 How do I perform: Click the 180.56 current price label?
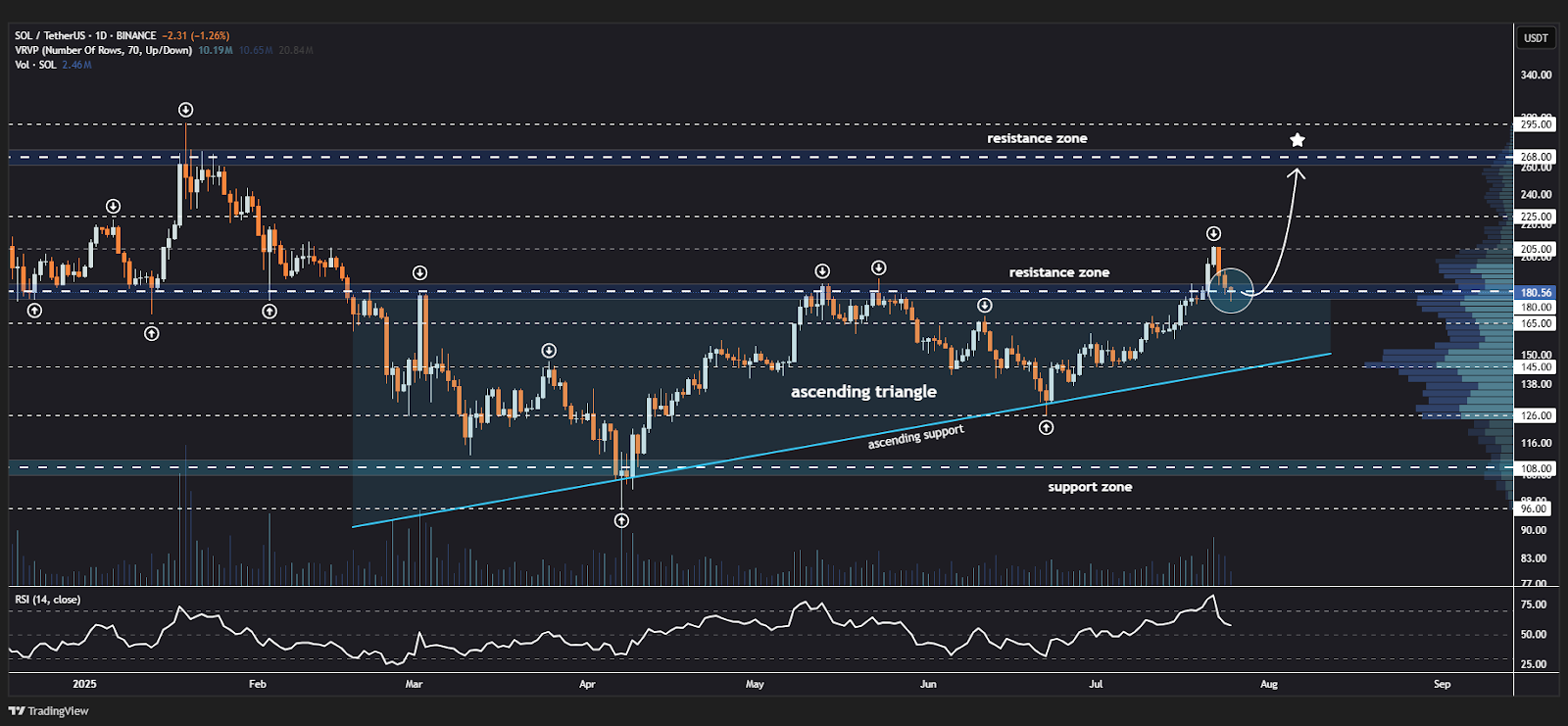(1535, 292)
